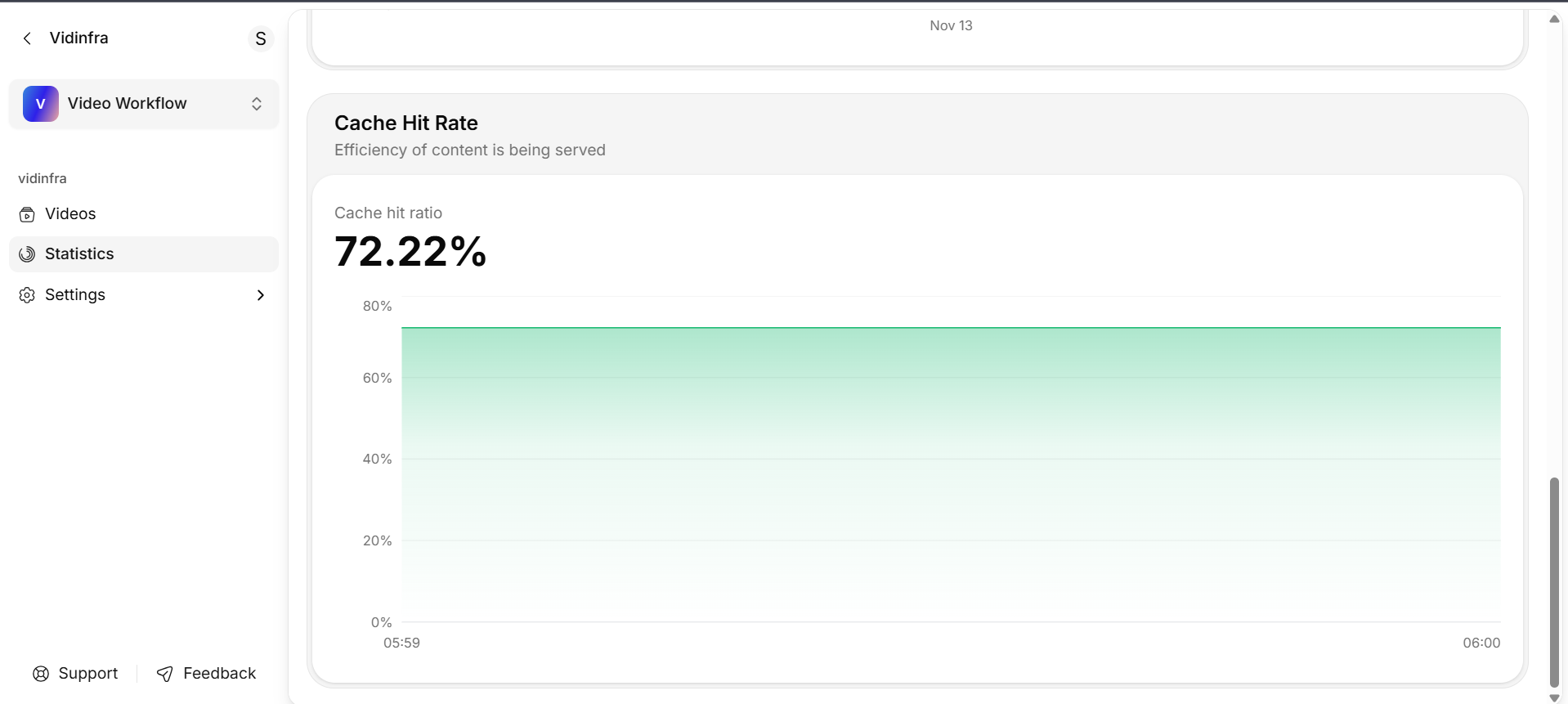Click the Nov 13 date label
This screenshot has height=704, width=1568.
pyautogui.click(x=950, y=25)
